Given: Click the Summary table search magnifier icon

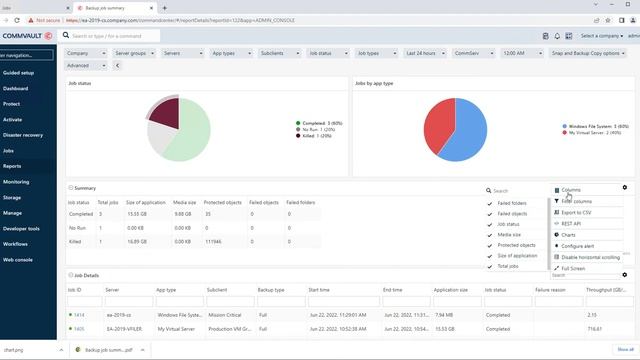Looking at the screenshot, I should click(488, 191).
